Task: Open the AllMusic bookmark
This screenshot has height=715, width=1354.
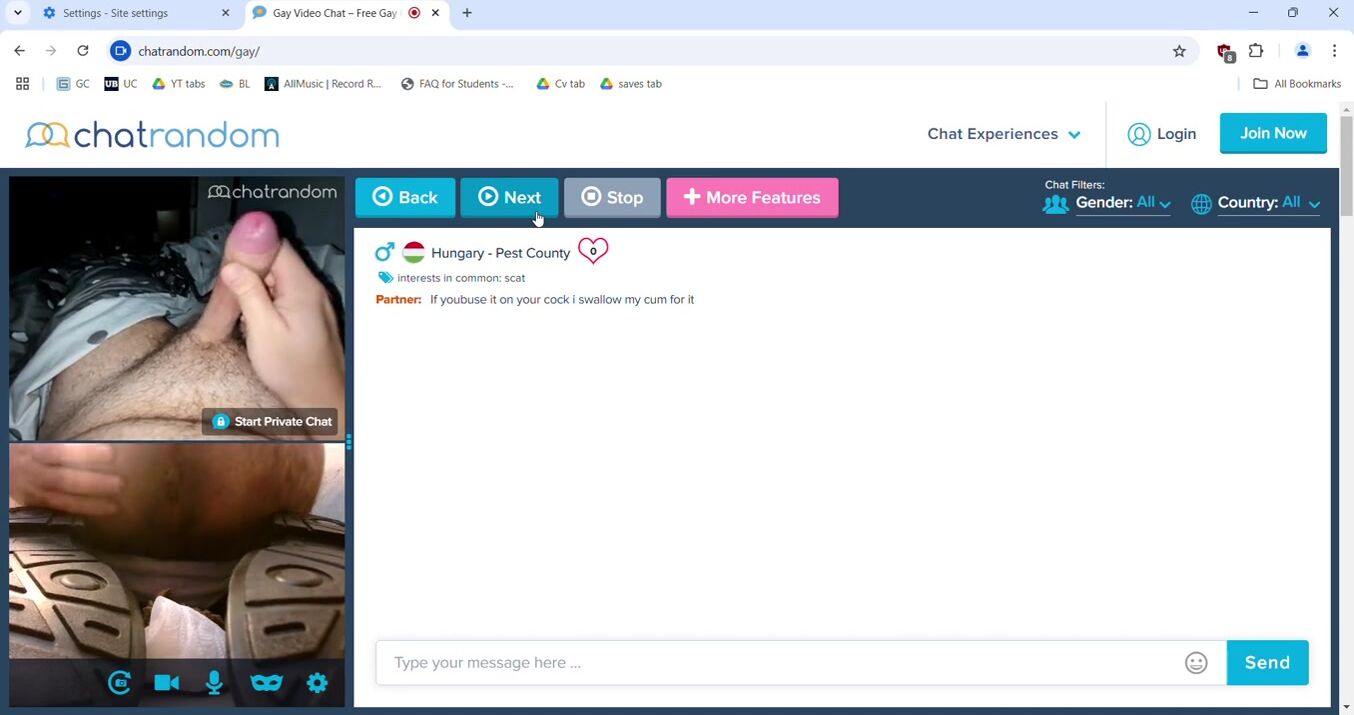Action: point(323,84)
